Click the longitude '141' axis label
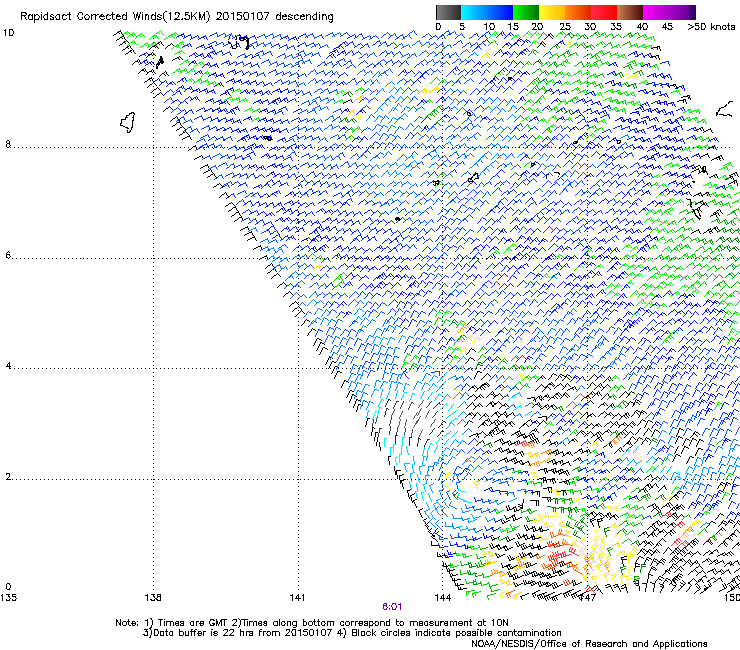 [297, 598]
